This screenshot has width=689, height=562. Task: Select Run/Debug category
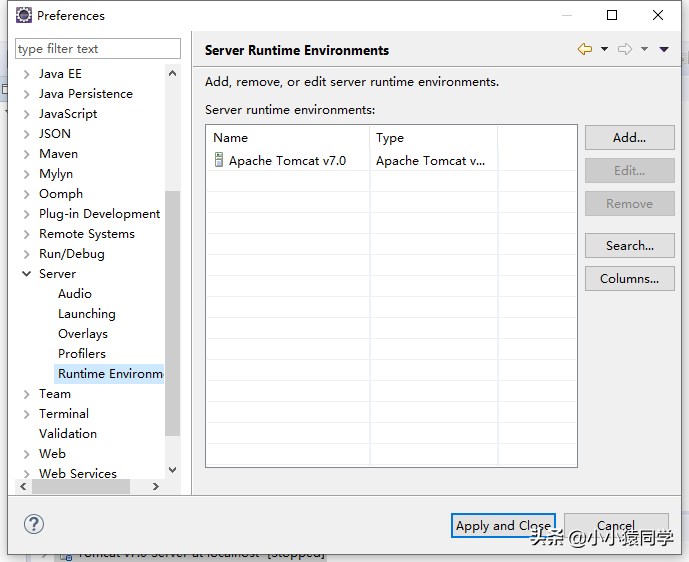72,254
